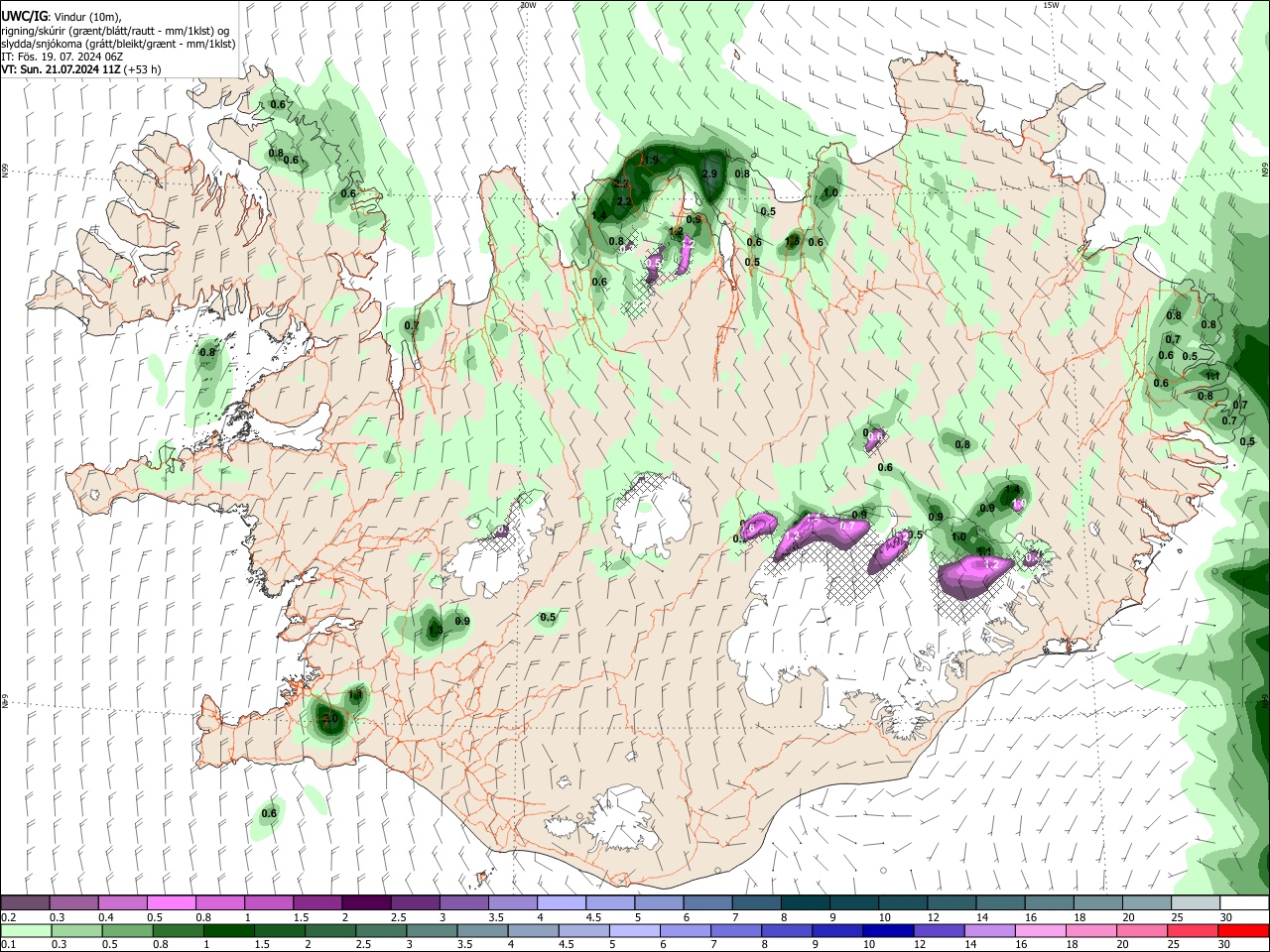Select the darkest green swatch between 1 and 1.5

coord(228,931)
